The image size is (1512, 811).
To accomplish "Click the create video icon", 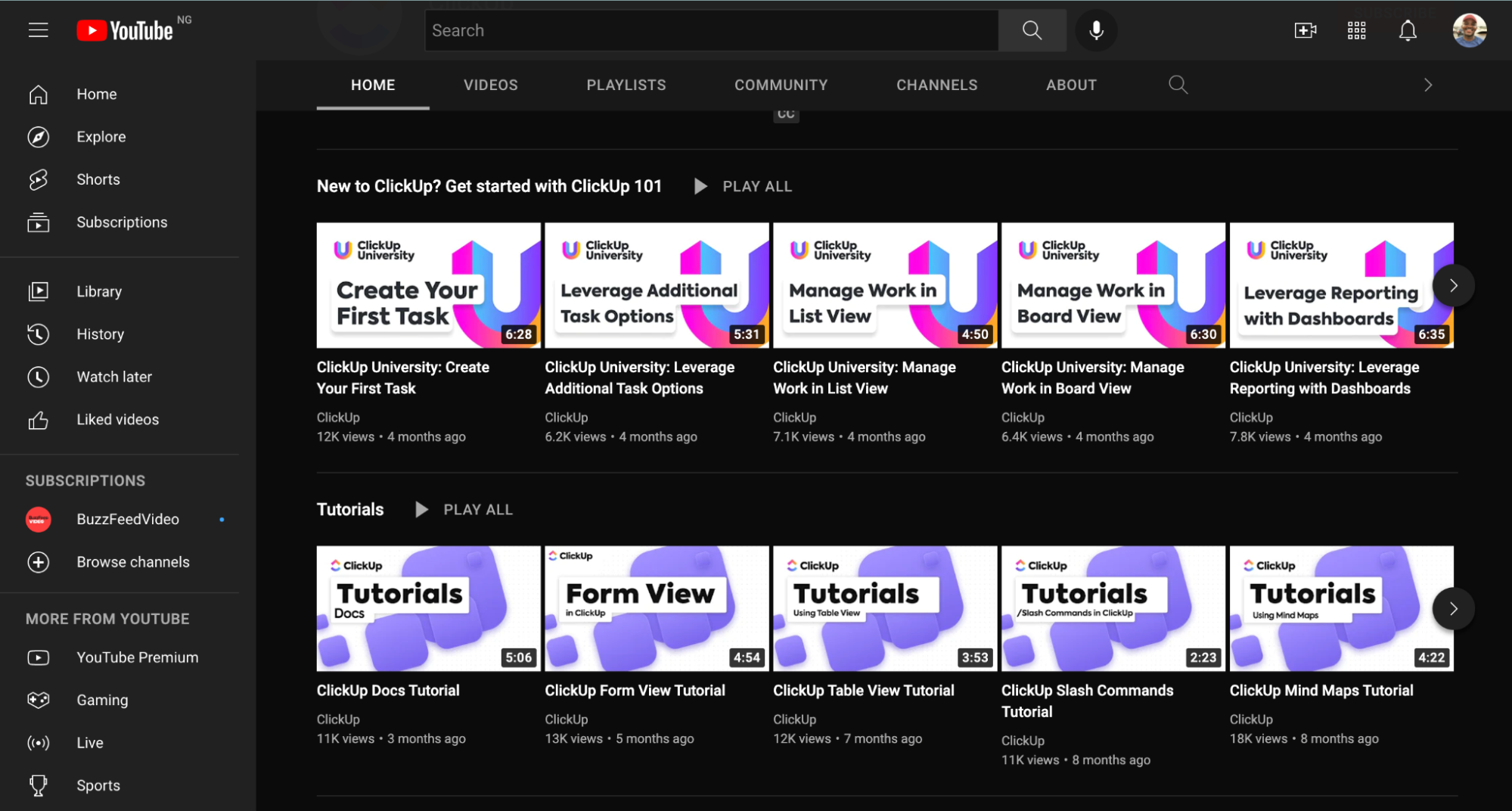I will coord(1306,30).
